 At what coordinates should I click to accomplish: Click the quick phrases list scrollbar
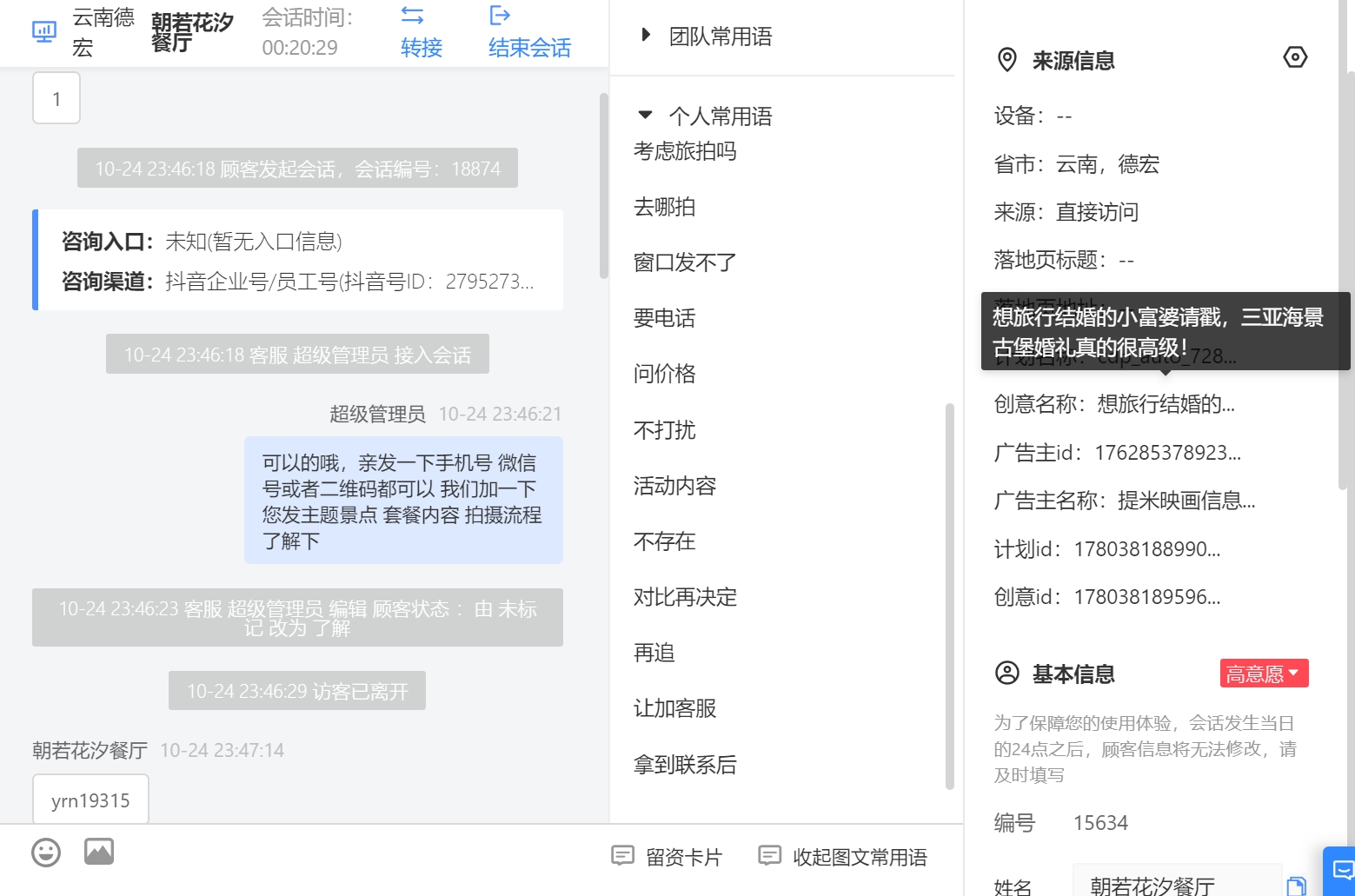(x=949, y=596)
